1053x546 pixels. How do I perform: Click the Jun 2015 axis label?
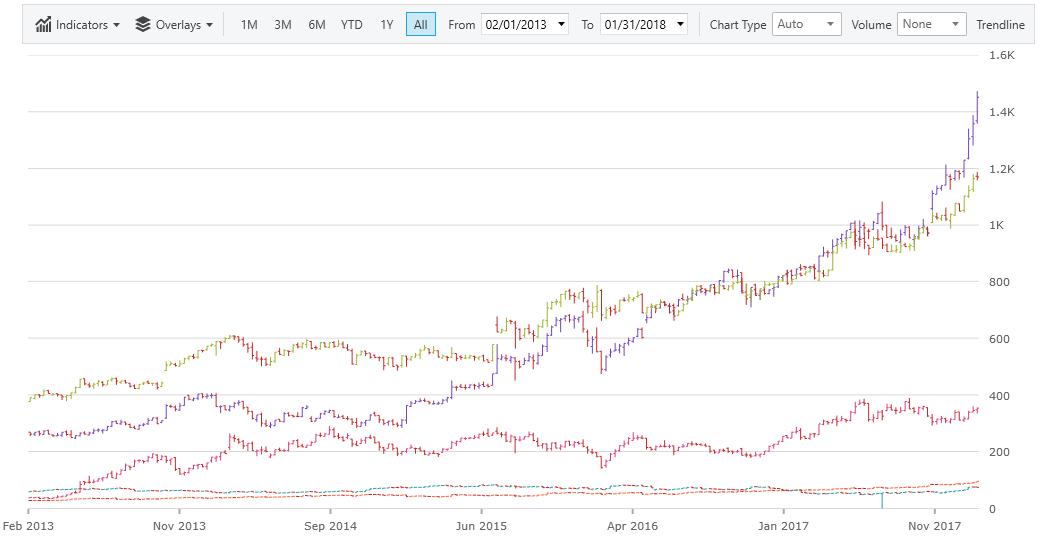tap(482, 526)
